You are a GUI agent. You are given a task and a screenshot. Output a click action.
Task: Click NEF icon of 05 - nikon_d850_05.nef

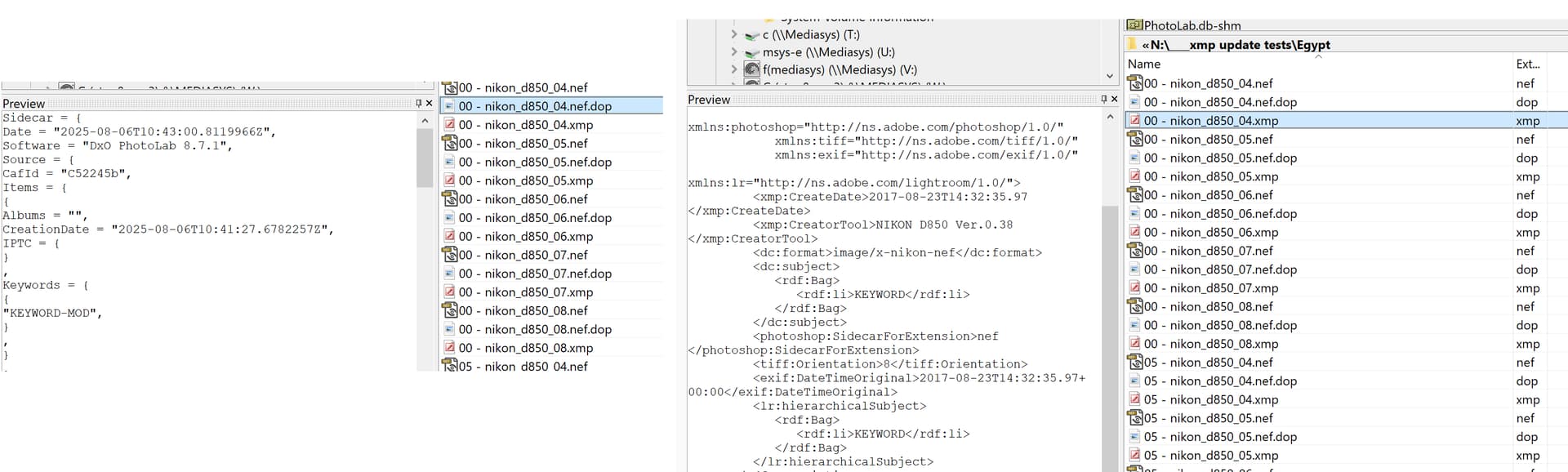(x=1134, y=418)
